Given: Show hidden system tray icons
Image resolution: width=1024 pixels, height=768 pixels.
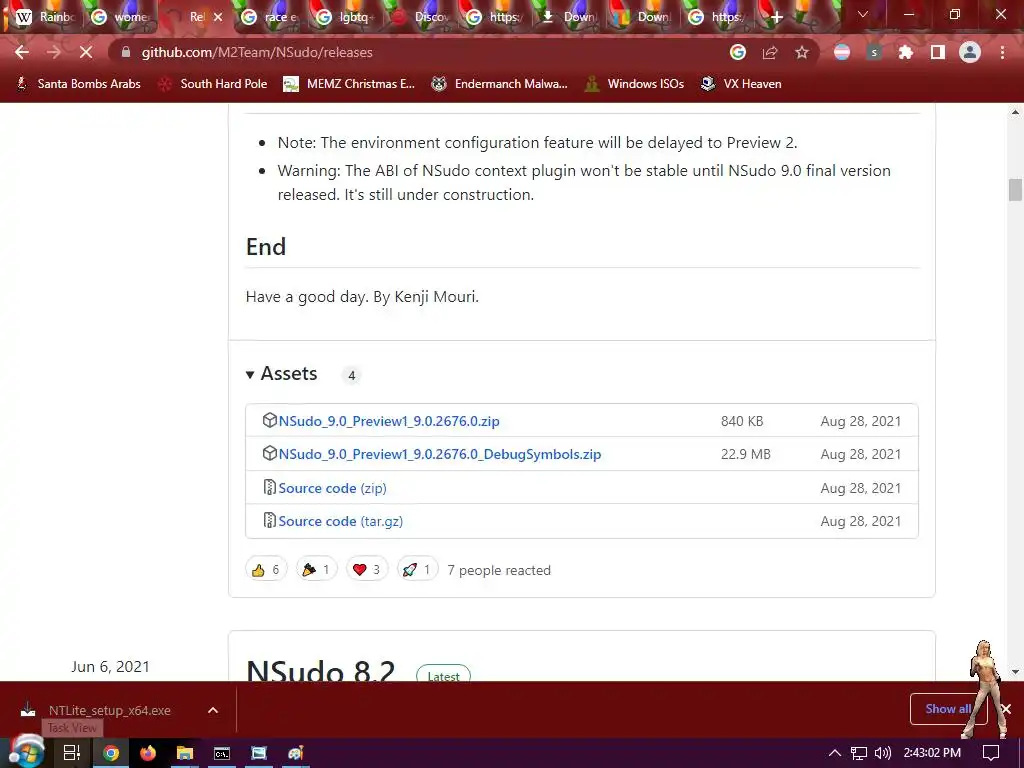Looking at the screenshot, I should click(x=835, y=753).
